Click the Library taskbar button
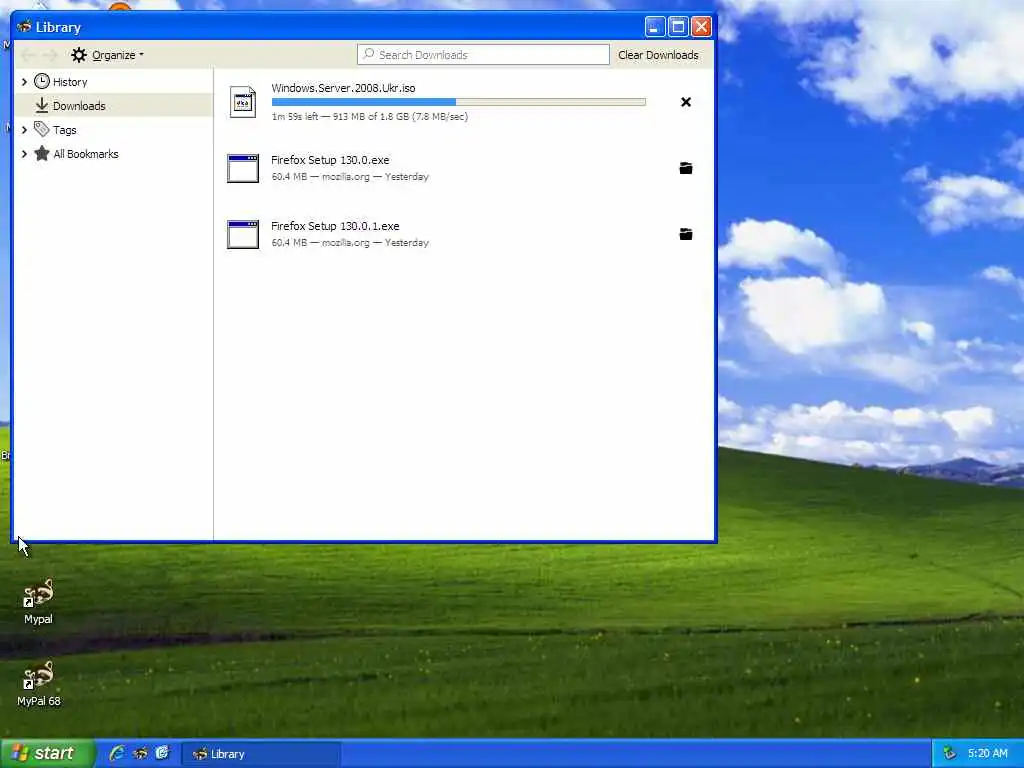Screen dimensions: 1024x768 point(260,754)
